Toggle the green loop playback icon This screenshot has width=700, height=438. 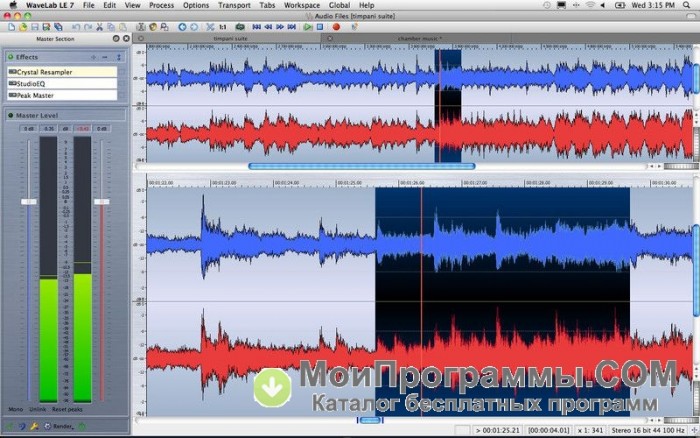click(240, 27)
